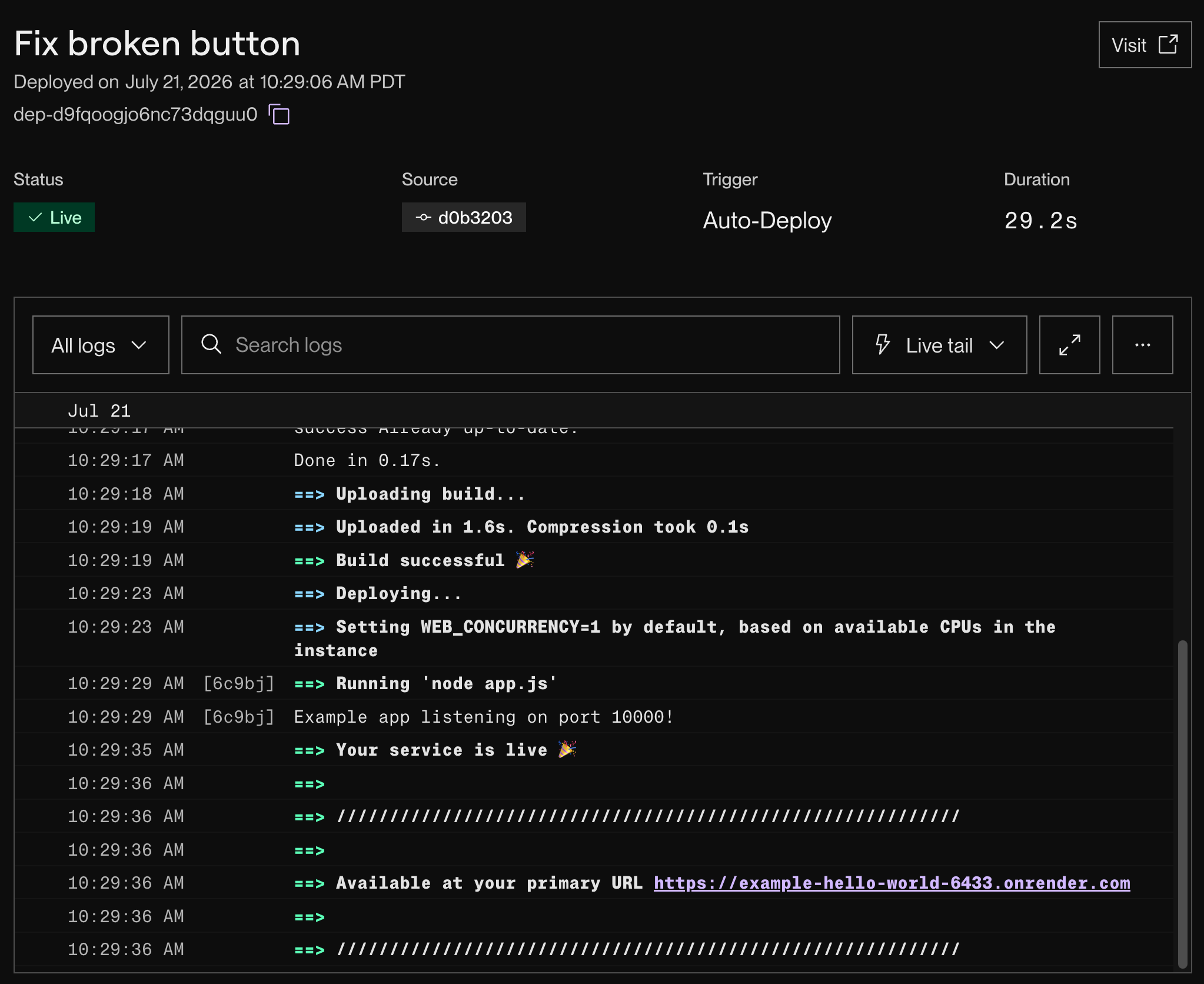Viewport: 1204px width, 984px height.
Task: Click the 10:29:35 AM timestamp
Action: point(126,750)
